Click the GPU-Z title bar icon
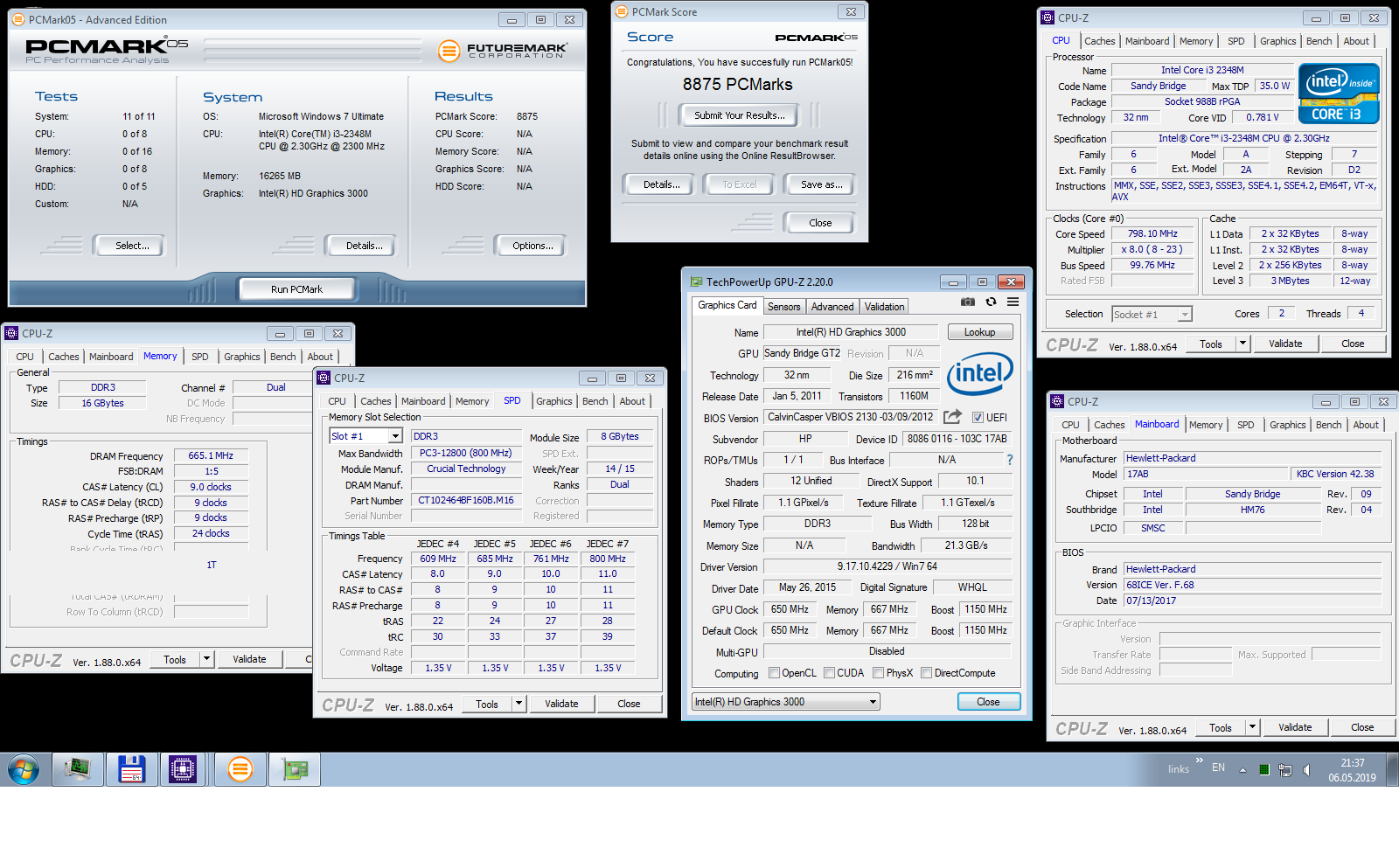 point(697,282)
